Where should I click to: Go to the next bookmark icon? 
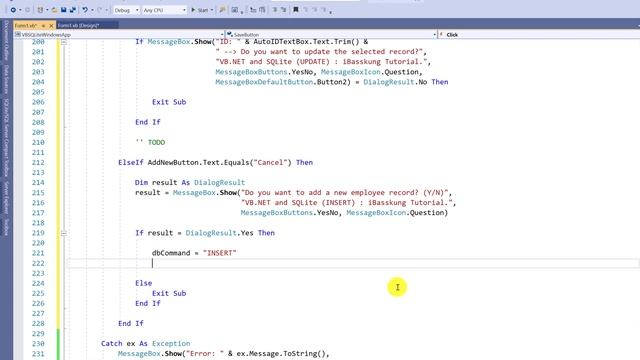(315, 10)
